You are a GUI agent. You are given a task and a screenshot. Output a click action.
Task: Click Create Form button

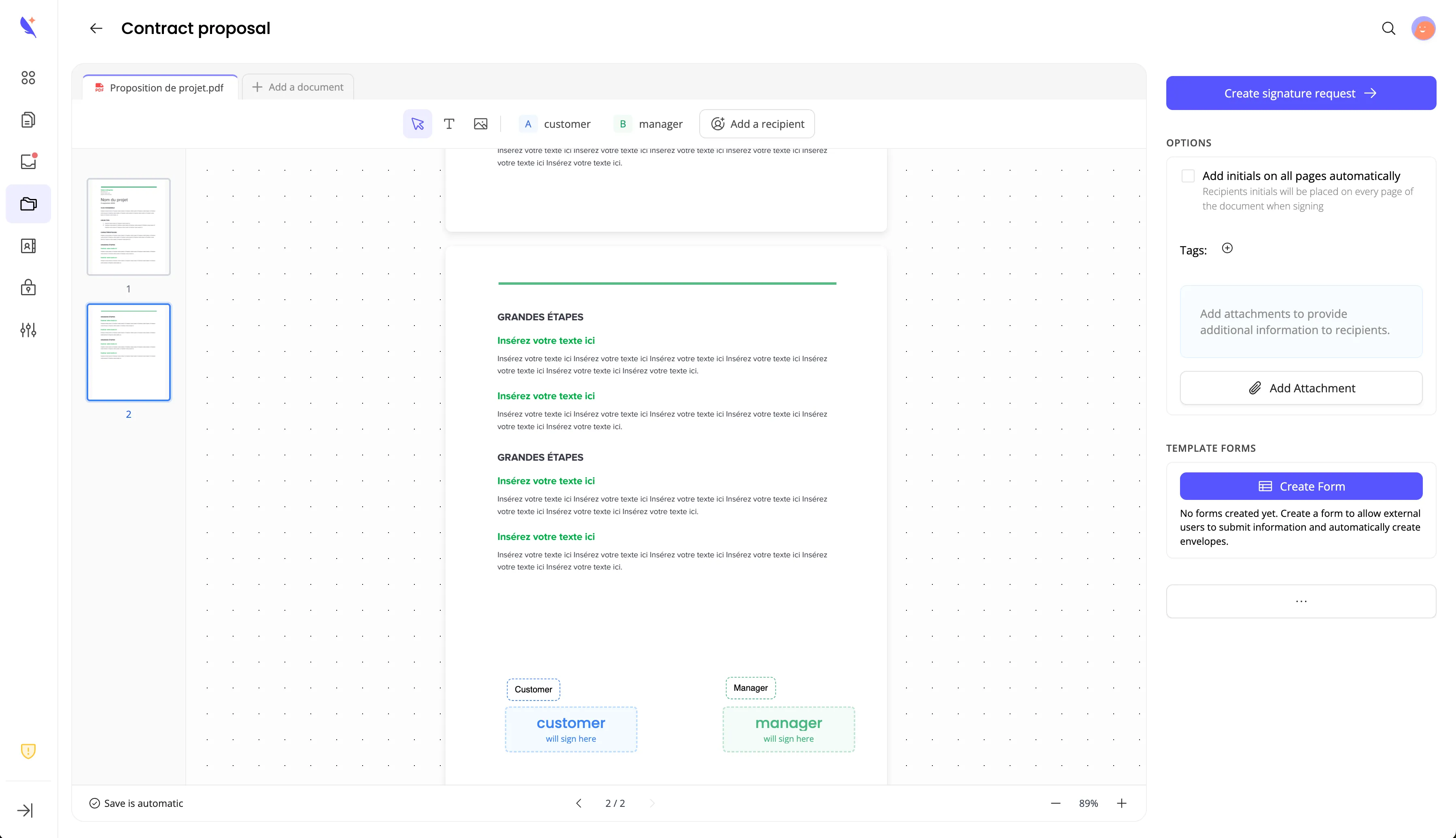(1301, 486)
